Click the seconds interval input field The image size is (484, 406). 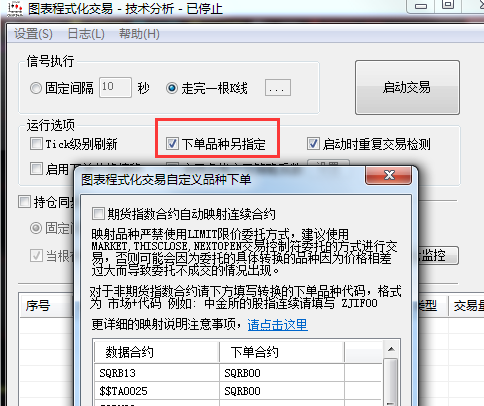pyautogui.click(x=115, y=88)
